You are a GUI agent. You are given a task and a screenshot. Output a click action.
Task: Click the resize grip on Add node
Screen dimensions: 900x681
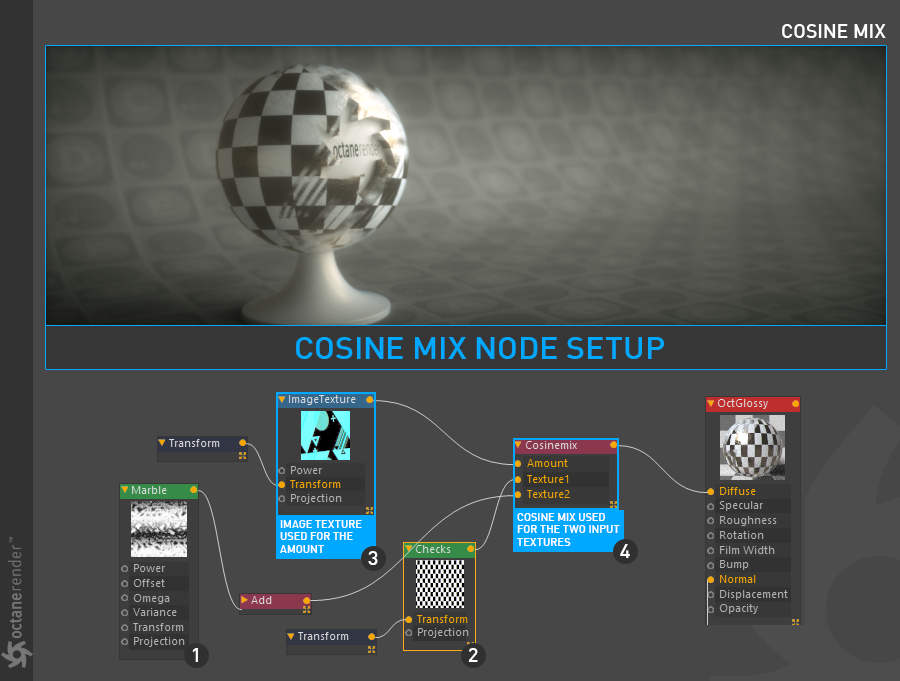(x=307, y=609)
